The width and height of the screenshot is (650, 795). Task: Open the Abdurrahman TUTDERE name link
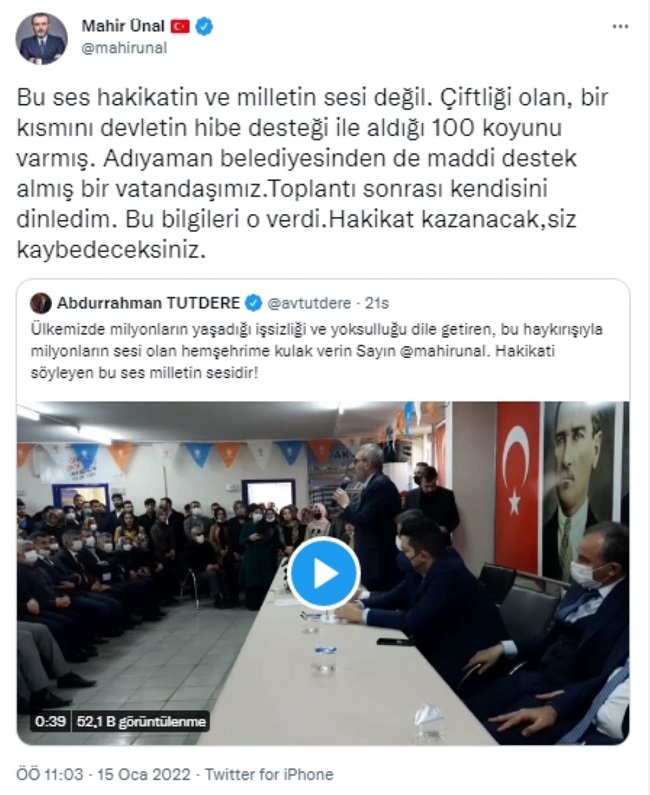pyautogui.click(x=148, y=303)
